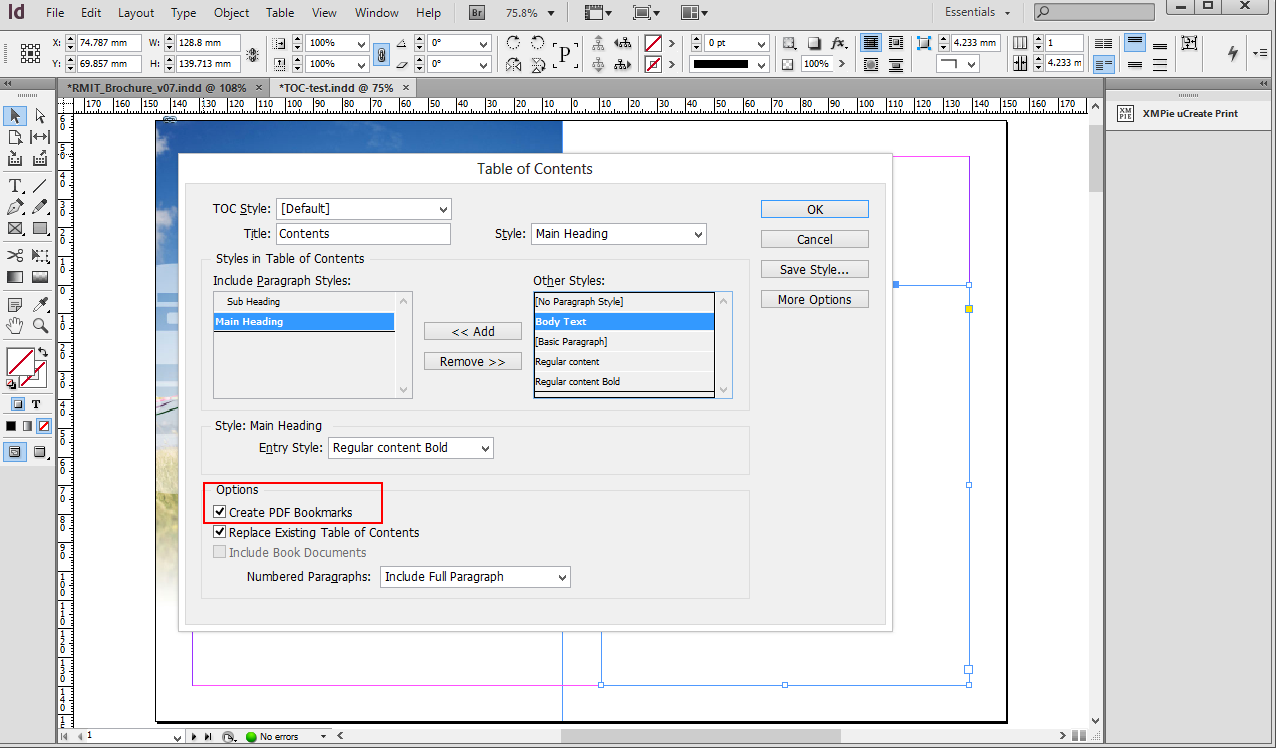Switch to the RMIT_Brochure_v07.indd tab

pyautogui.click(x=156, y=87)
